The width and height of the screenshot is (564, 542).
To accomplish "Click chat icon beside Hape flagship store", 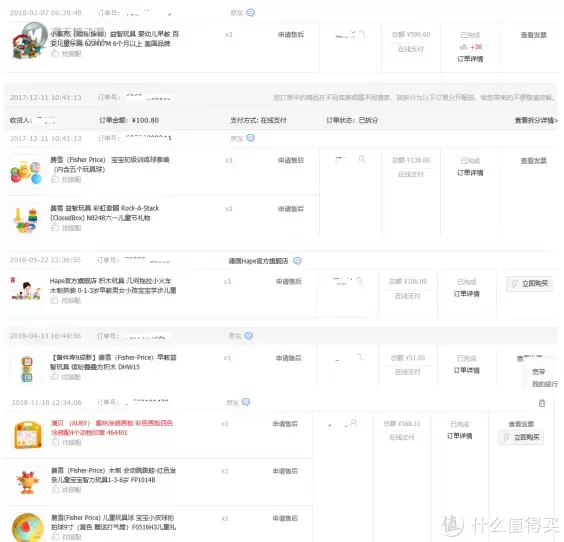I will click(297, 261).
